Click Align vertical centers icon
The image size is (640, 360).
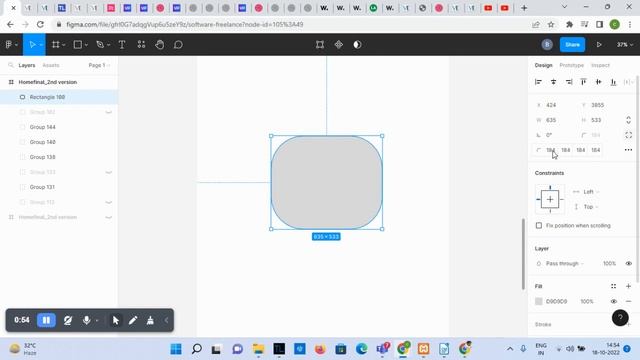(598, 82)
